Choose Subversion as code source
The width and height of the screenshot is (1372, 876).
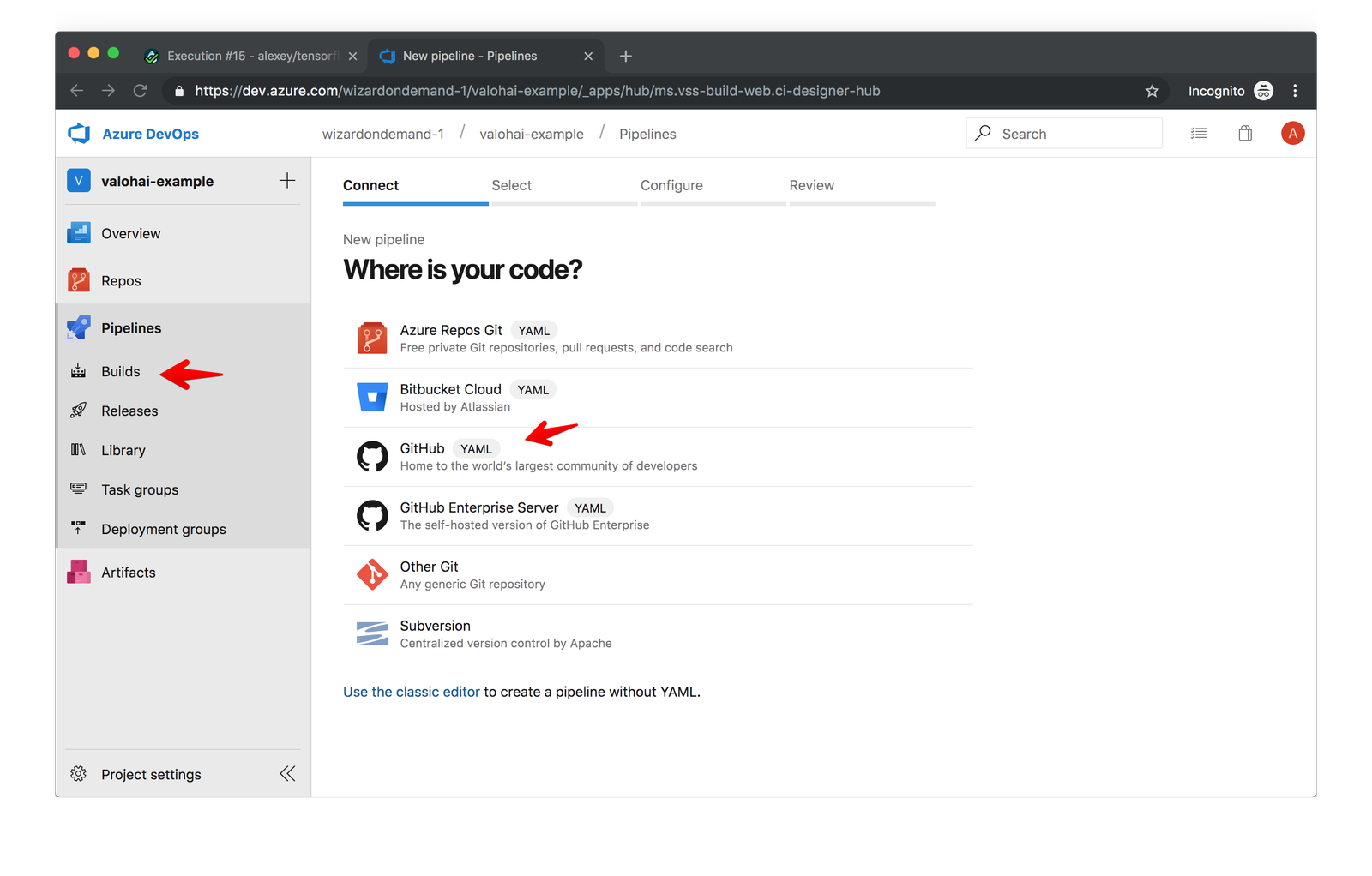[658, 634]
